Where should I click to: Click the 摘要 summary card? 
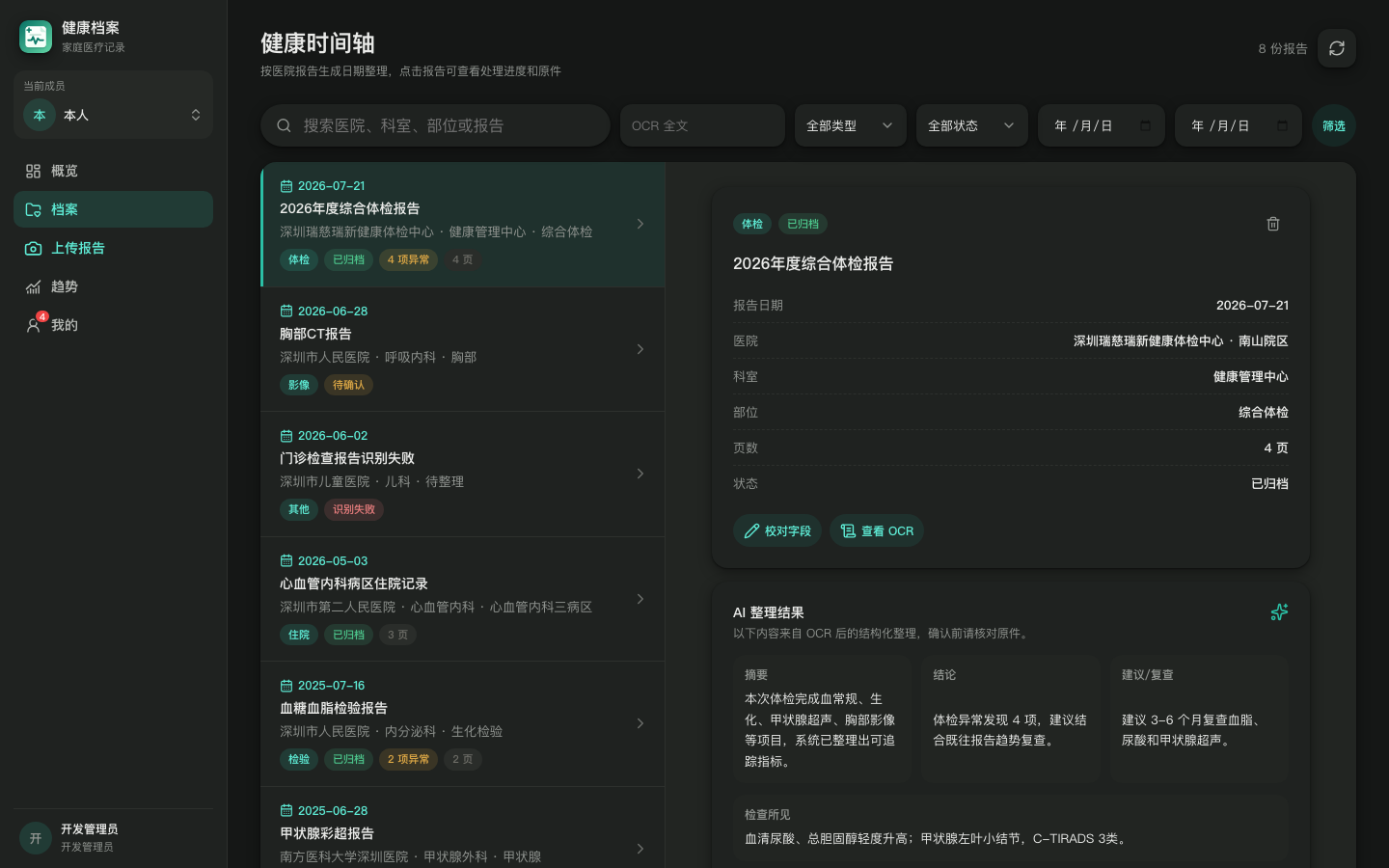[x=822, y=719]
